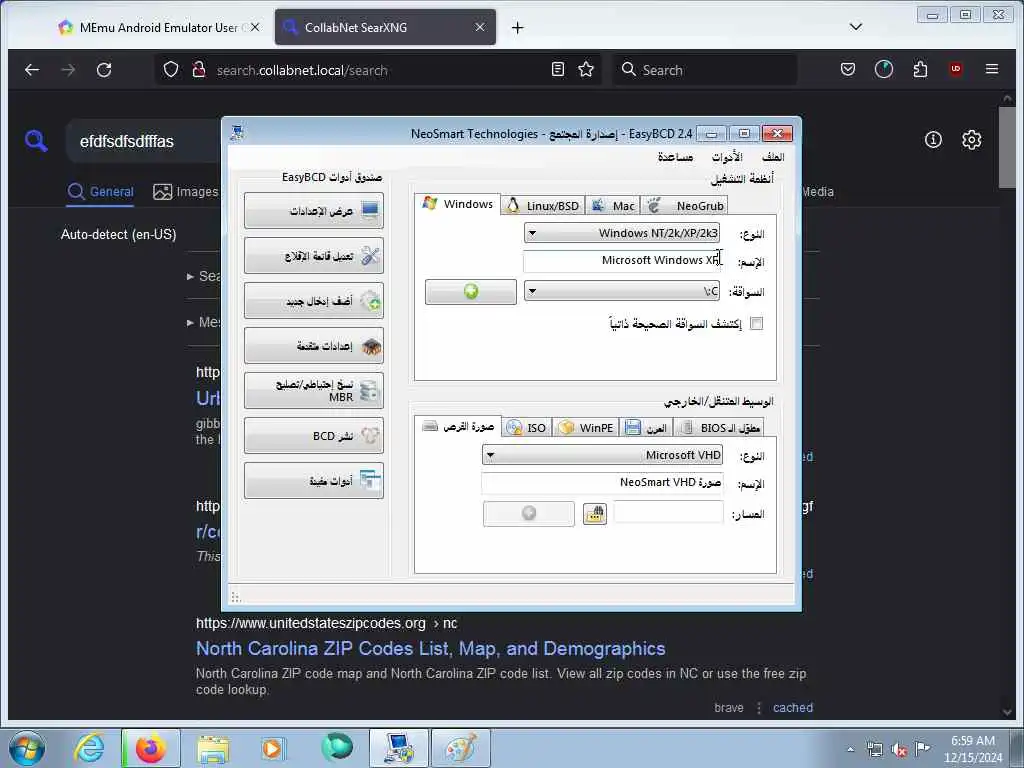
Task: Open the Microsoft VHD type dropdown
Action: (602, 455)
